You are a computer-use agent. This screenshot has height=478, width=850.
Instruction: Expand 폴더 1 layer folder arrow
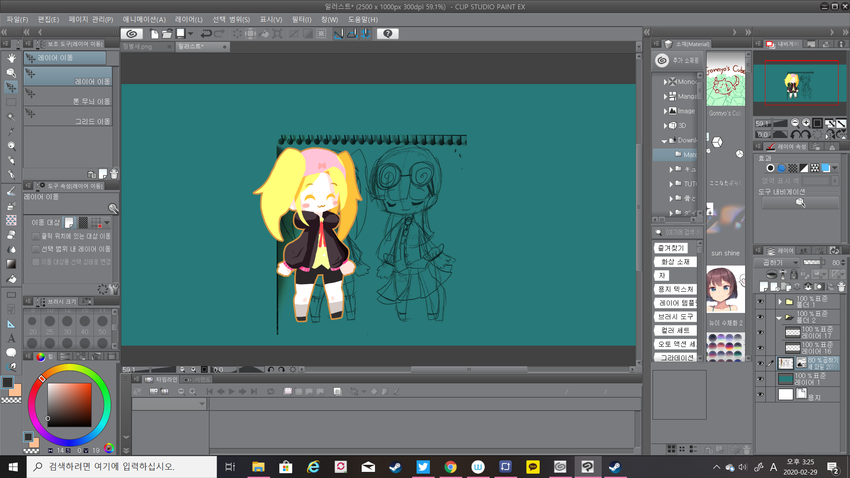coord(780,302)
